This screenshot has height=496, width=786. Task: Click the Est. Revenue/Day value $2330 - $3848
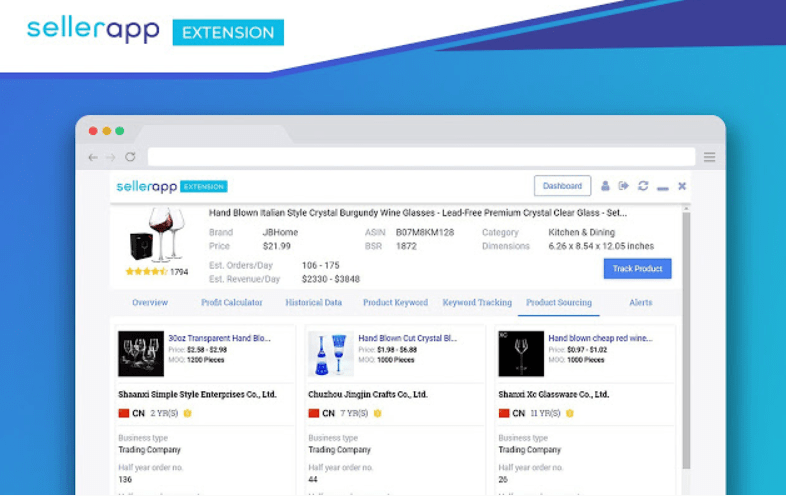pyautogui.click(x=331, y=279)
